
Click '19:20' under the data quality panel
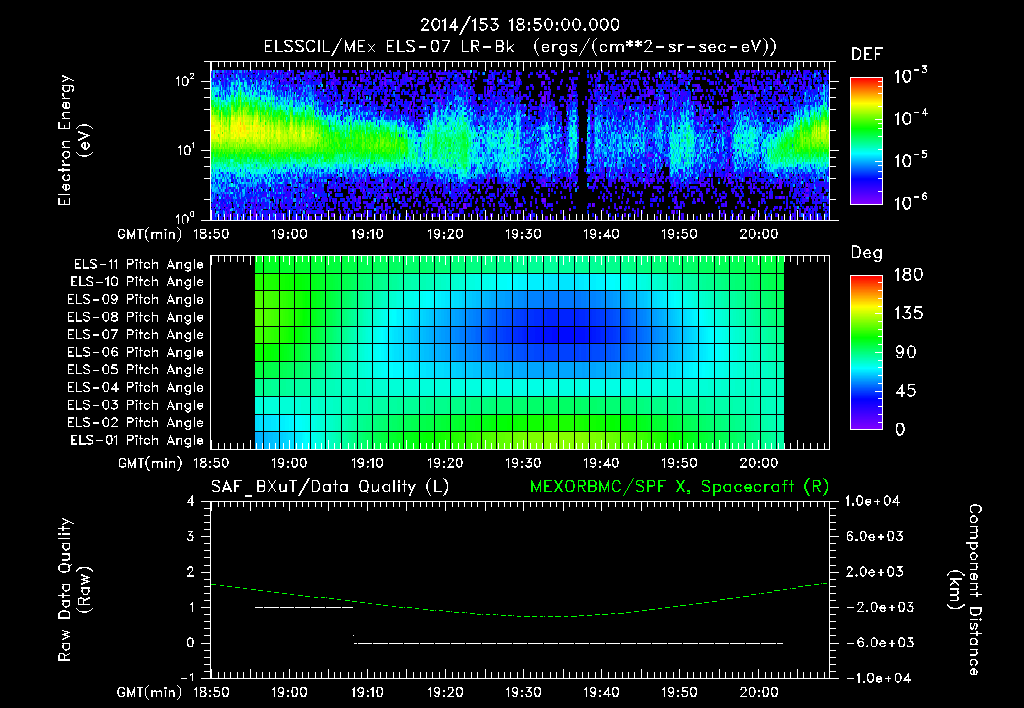coord(445,692)
